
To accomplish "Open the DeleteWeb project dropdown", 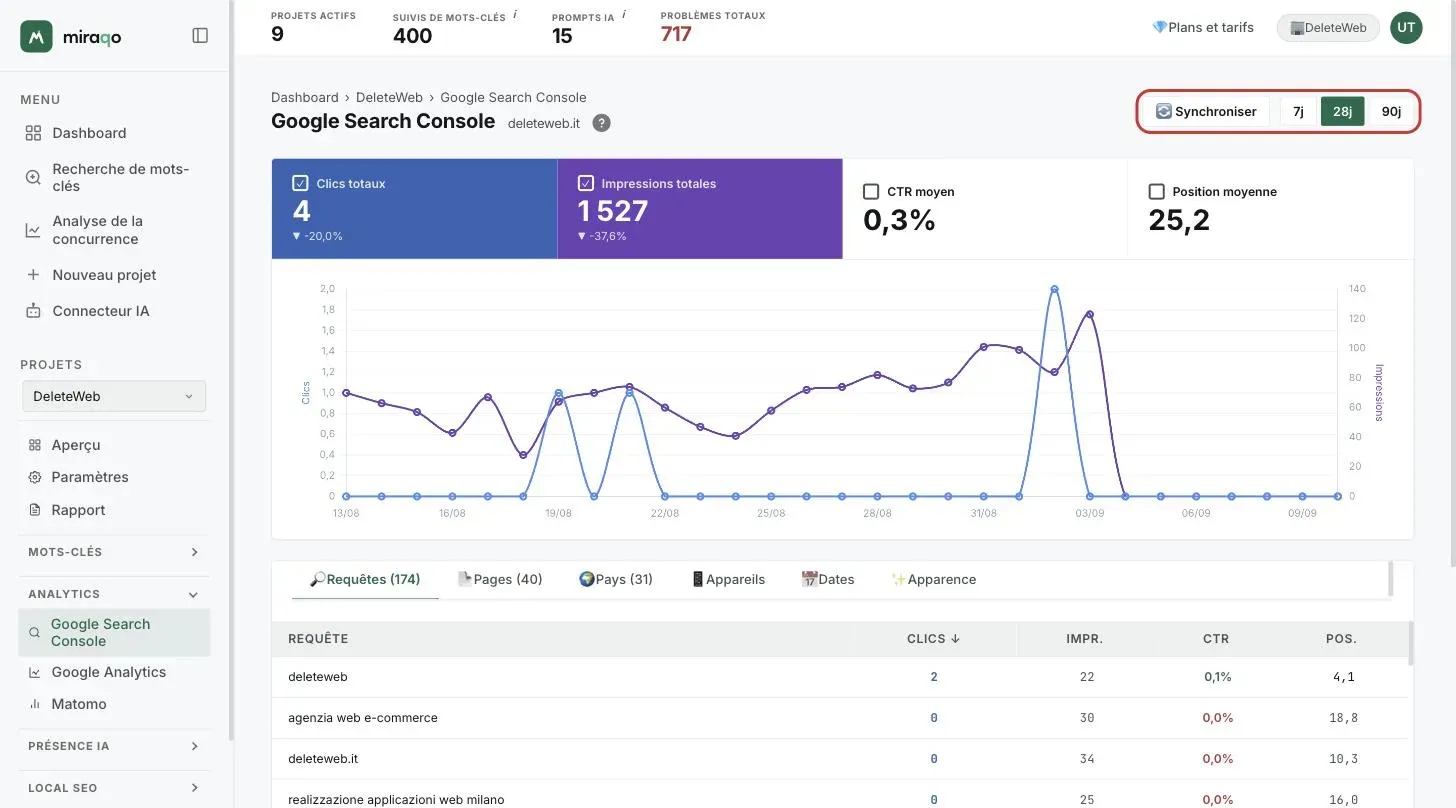I will coord(114,396).
